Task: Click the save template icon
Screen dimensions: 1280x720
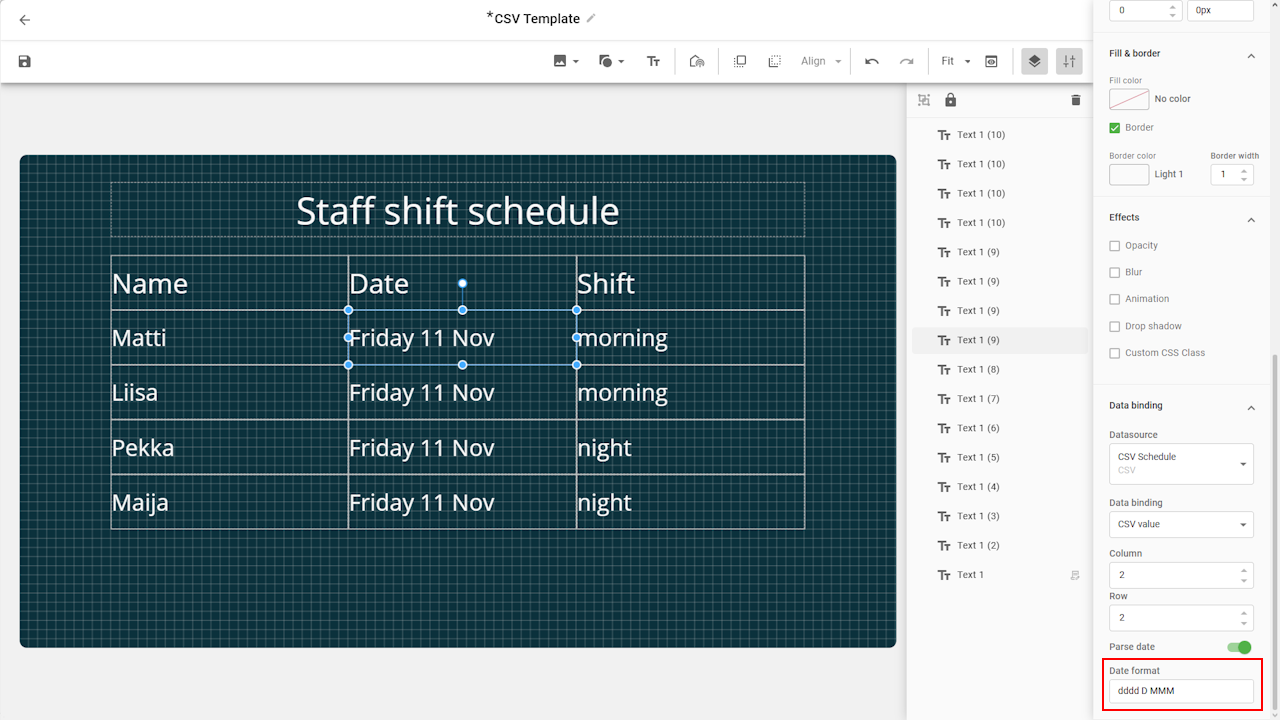Action: pos(25,62)
